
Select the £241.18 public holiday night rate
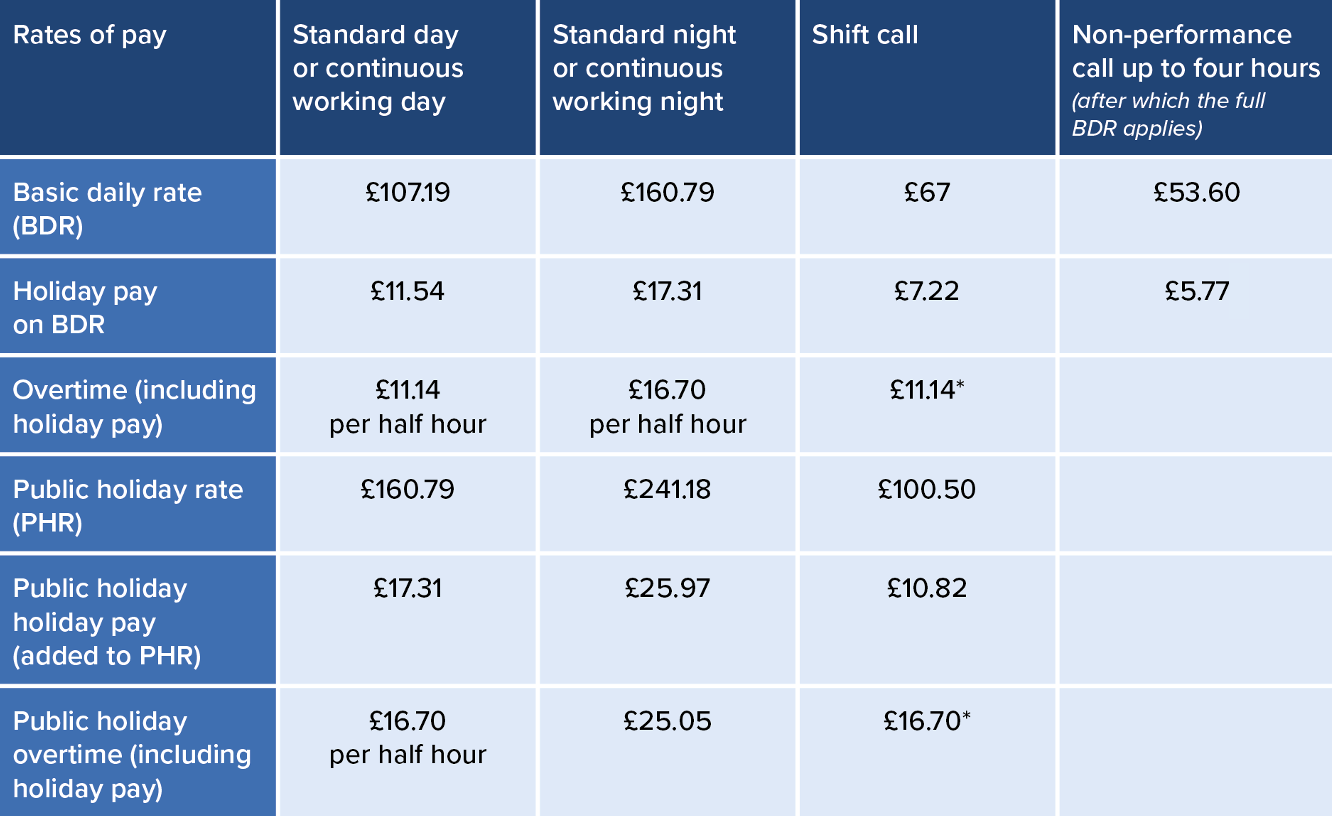(668, 490)
